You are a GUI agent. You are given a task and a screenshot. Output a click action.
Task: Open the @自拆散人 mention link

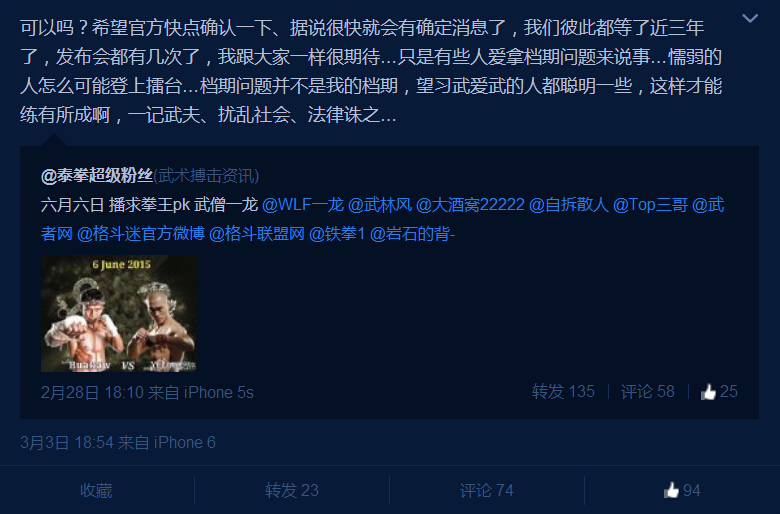tap(569, 205)
